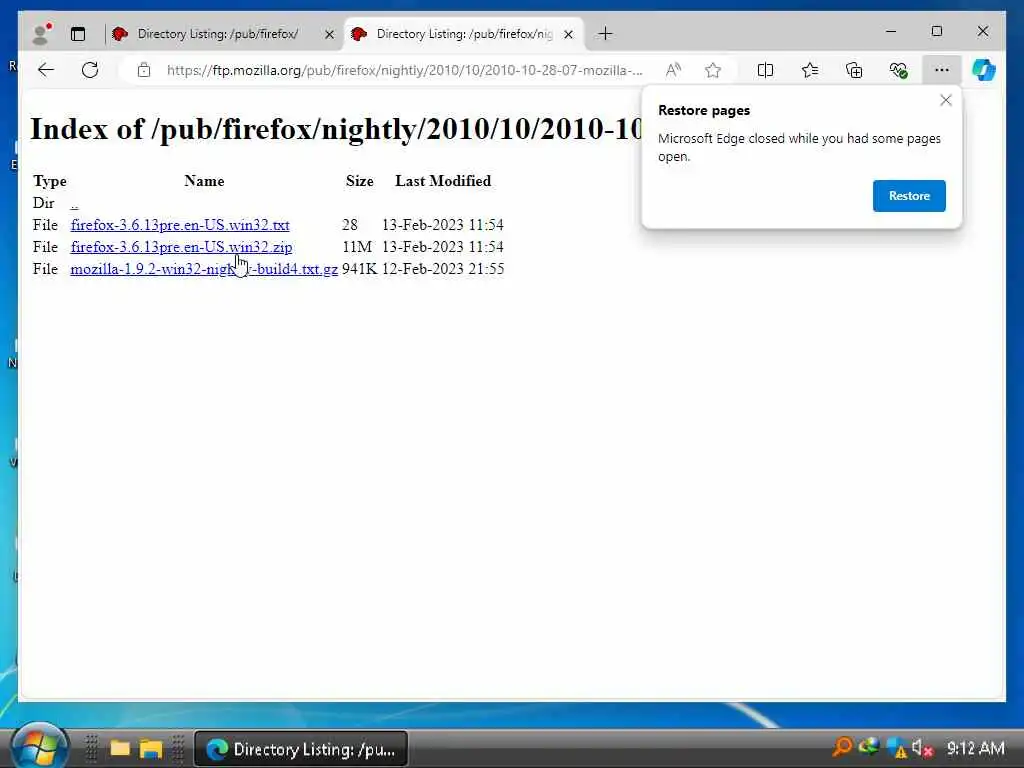Click the Index of page heading
Screen dimensions: 1024x768
tap(336, 129)
